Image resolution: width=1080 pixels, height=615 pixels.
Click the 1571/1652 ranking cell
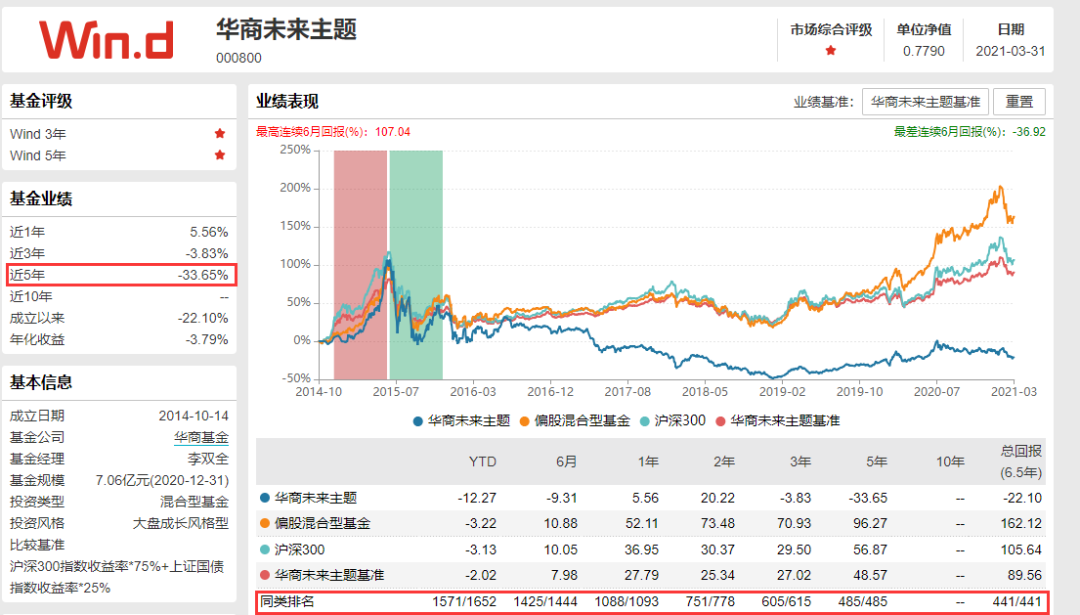click(x=464, y=601)
